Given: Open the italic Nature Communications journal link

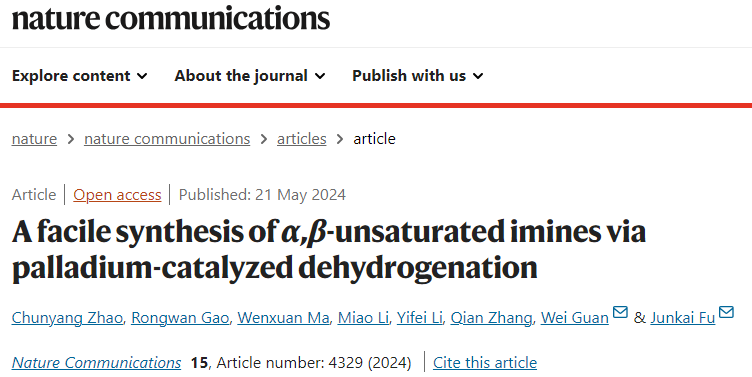Looking at the screenshot, I should click(96, 363).
